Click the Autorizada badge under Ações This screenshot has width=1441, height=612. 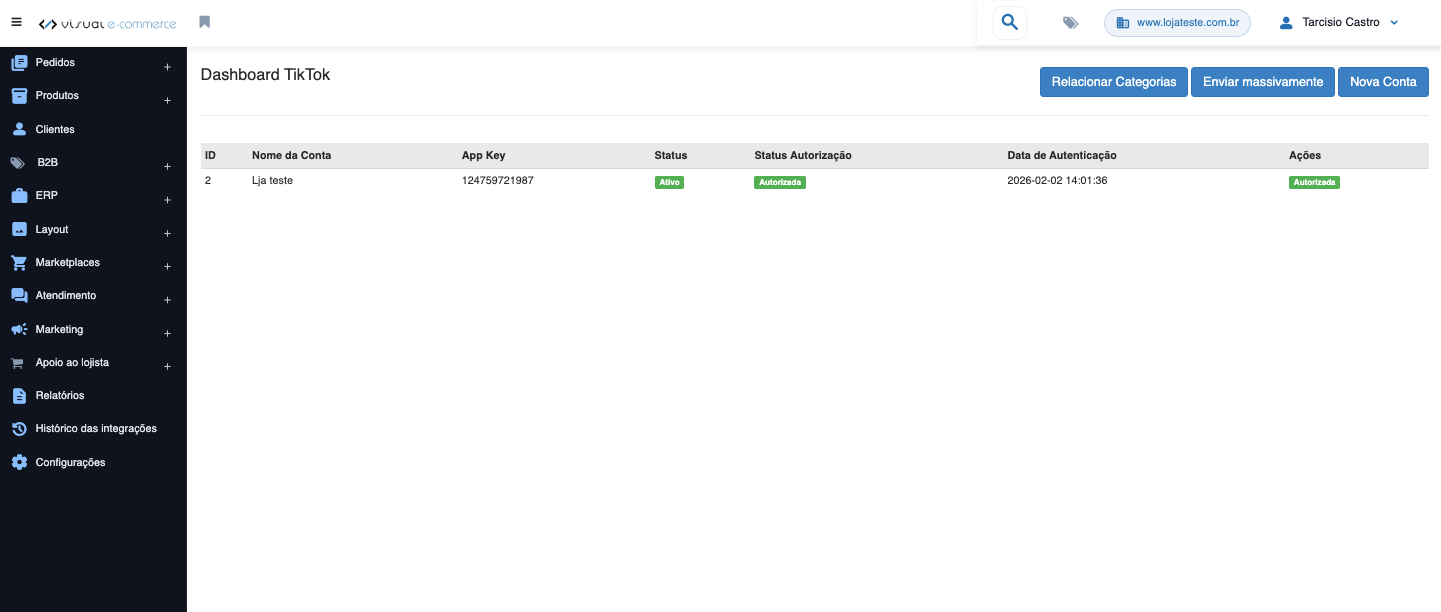point(1314,183)
